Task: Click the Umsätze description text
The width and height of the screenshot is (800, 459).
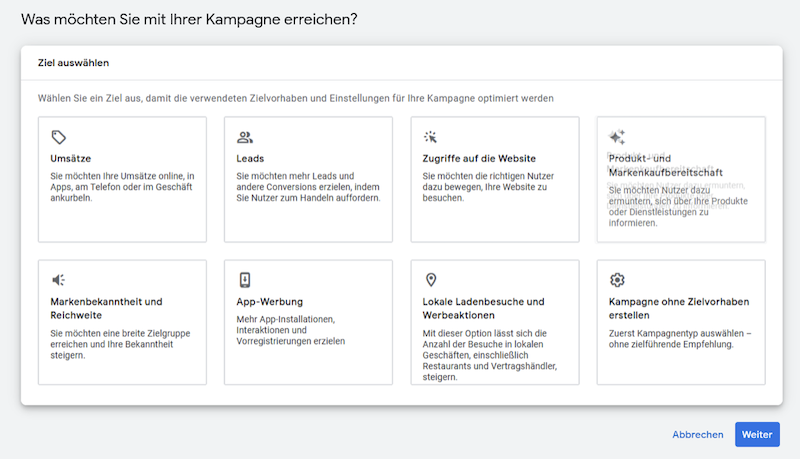Action: click(122, 187)
